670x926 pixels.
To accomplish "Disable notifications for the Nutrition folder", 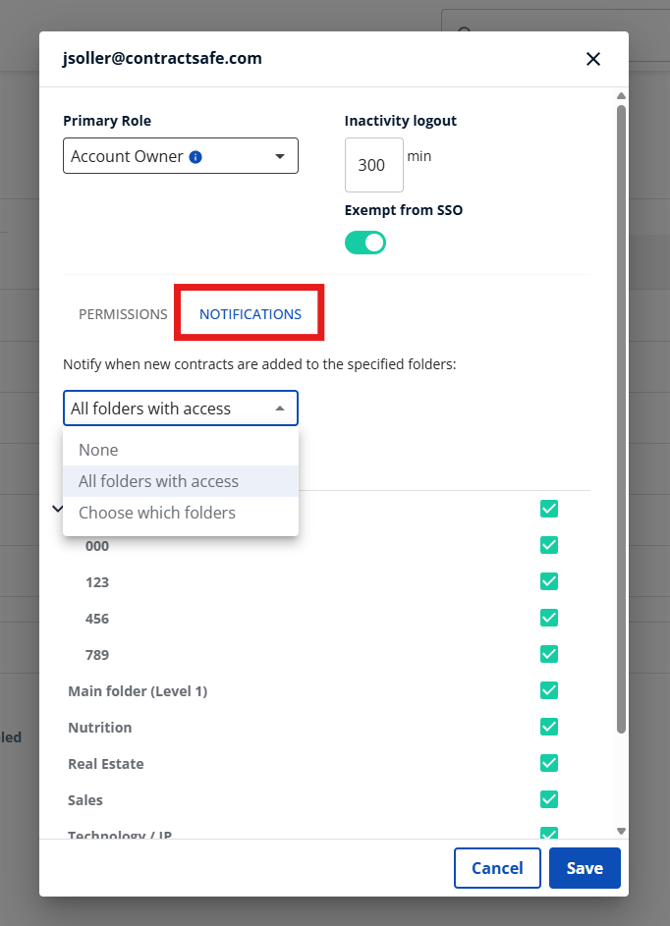I will 549,727.
